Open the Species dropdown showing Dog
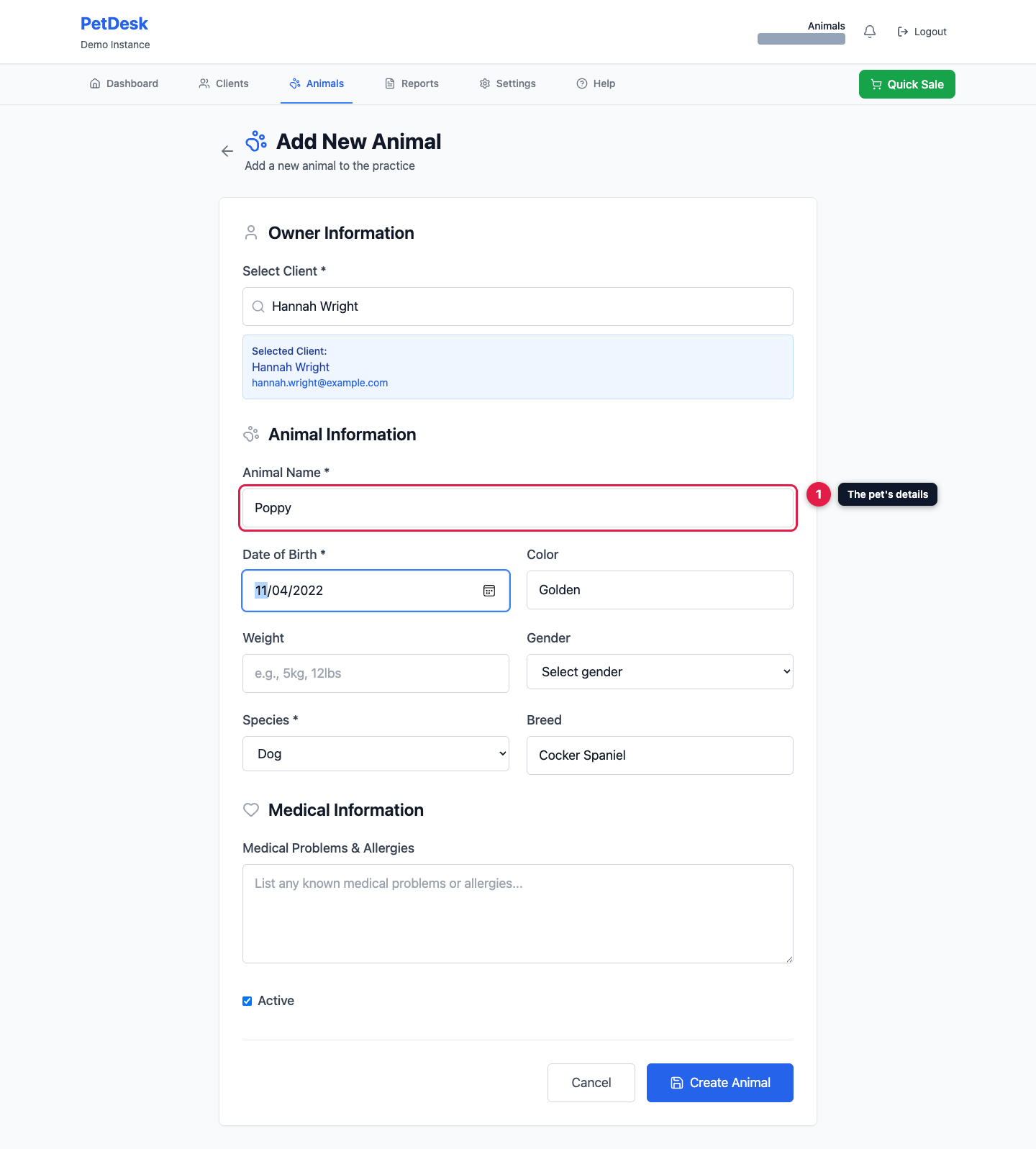Viewport: 1036px width, 1149px height. (x=376, y=754)
